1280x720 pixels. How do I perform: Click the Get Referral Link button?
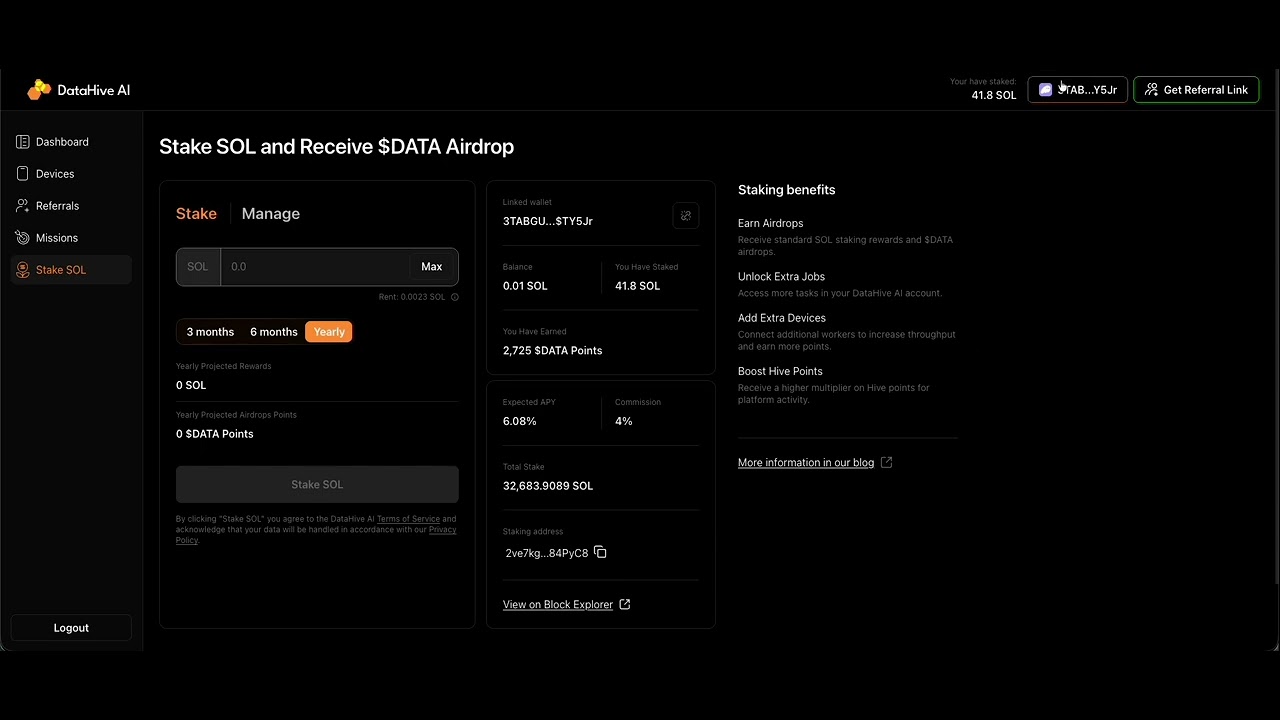tap(1196, 90)
